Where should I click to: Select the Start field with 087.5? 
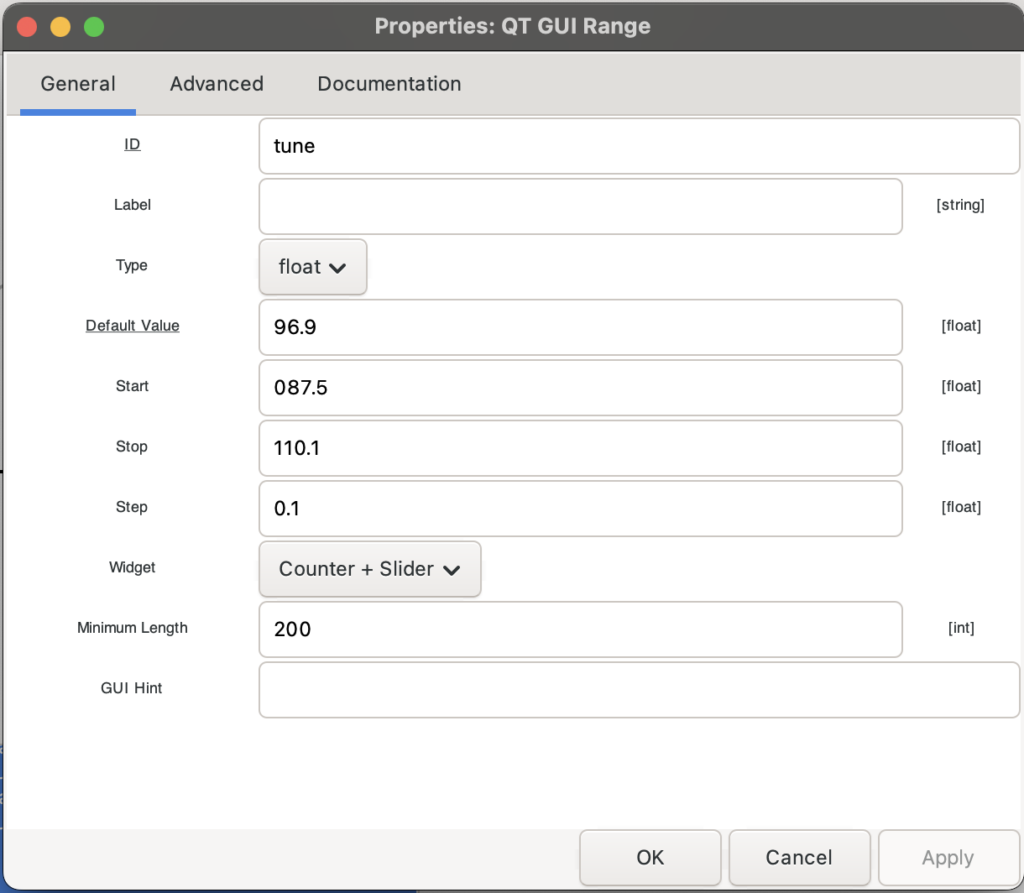[580, 387]
